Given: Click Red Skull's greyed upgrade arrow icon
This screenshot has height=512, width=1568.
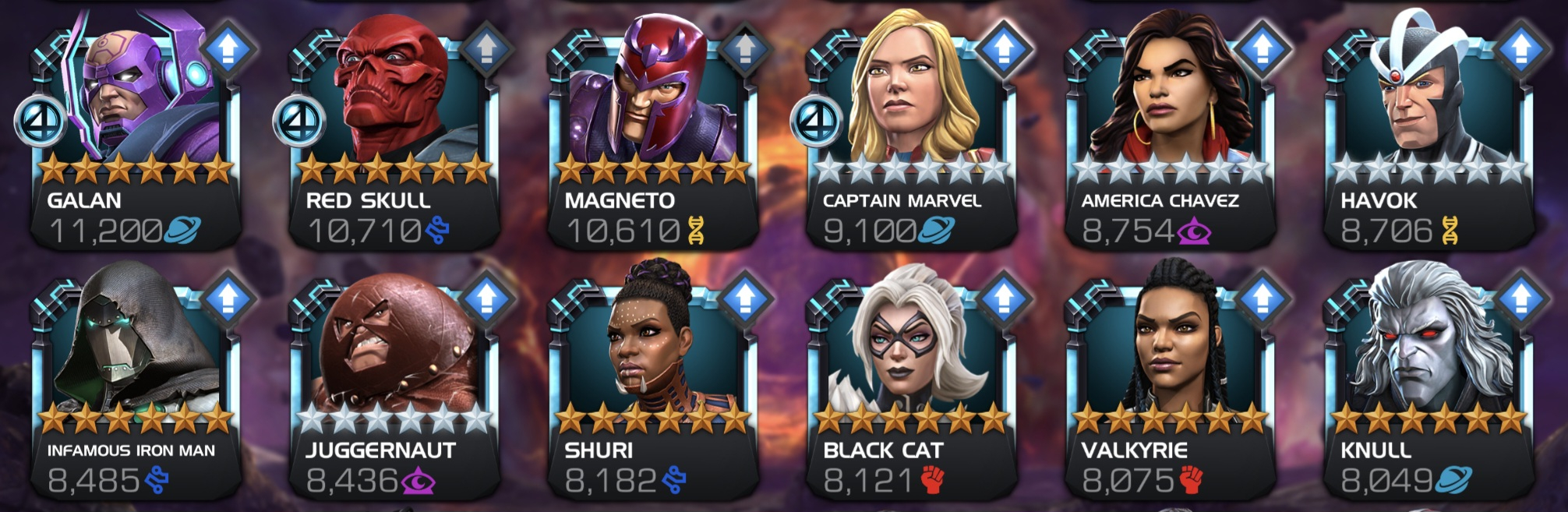Looking at the screenshot, I should click(487, 49).
